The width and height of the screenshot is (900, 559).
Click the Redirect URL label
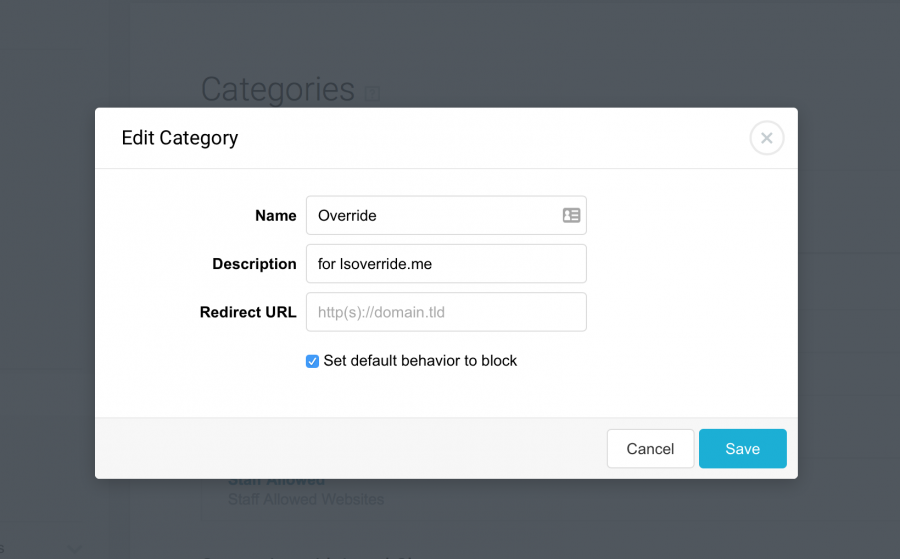[x=248, y=312]
